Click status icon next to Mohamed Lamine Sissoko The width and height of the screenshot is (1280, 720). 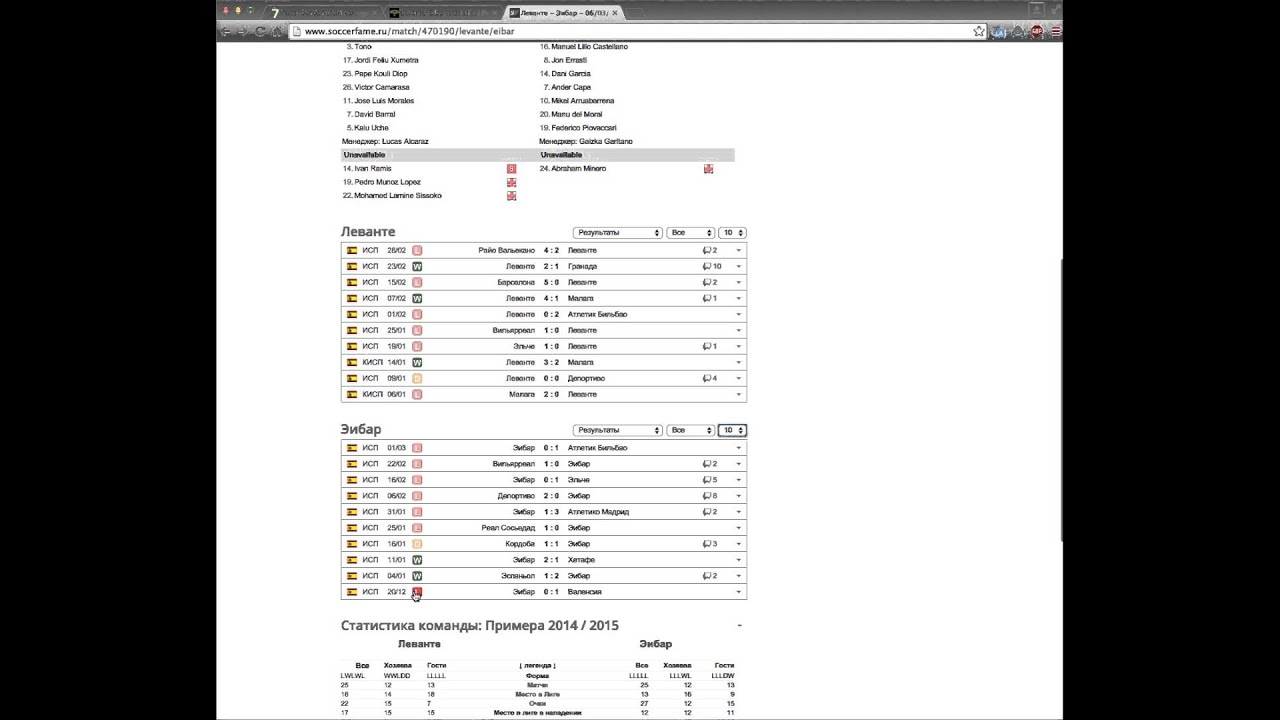511,196
